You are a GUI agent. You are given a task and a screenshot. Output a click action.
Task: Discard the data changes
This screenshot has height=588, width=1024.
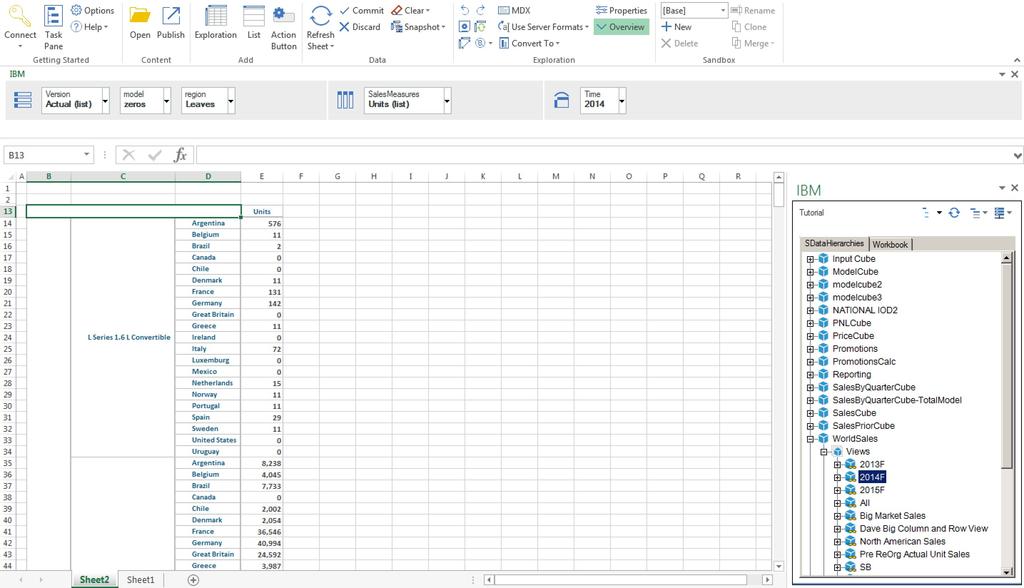tap(360, 27)
